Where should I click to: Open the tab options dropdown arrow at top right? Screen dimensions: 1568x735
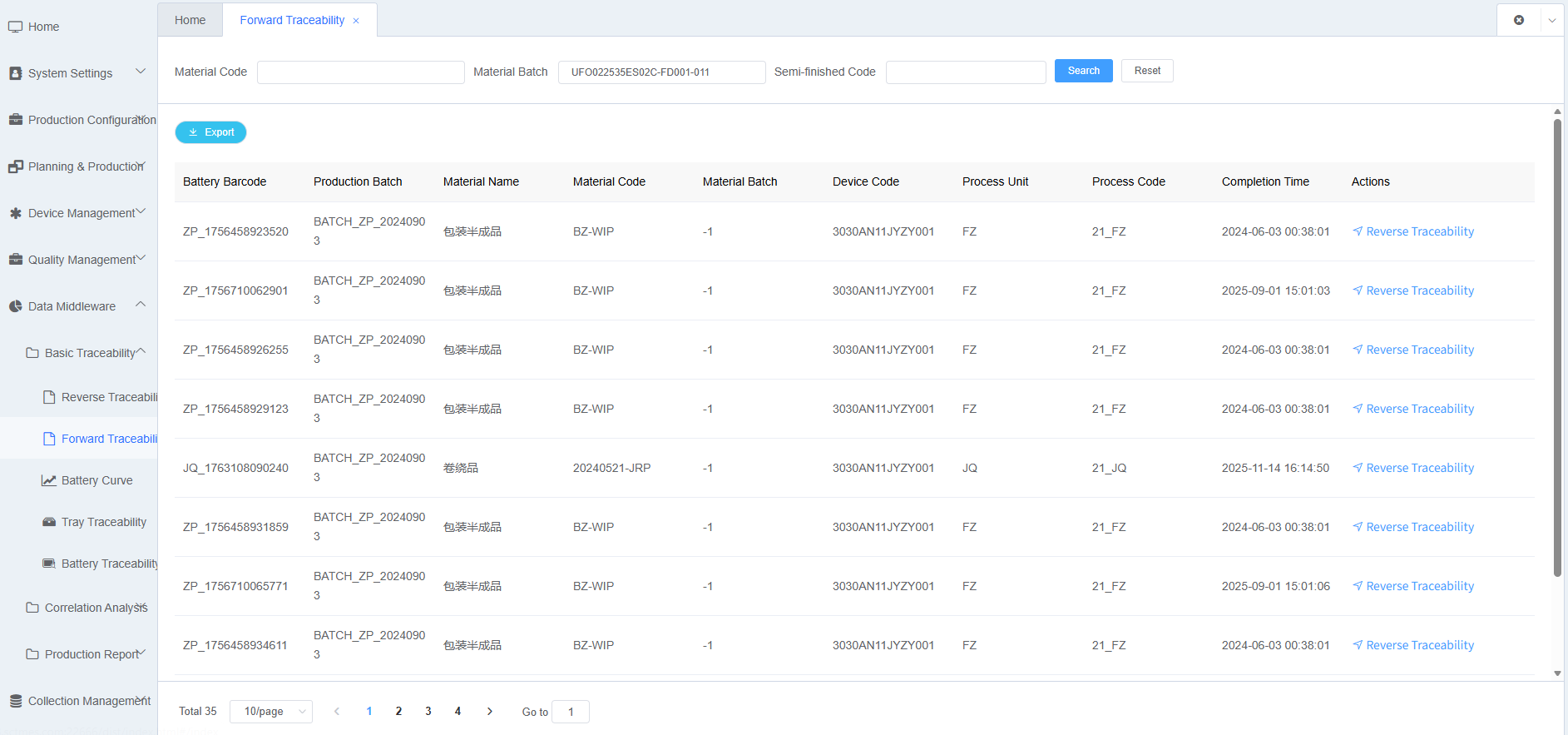pyautogui.click(x=1552, y=20)
